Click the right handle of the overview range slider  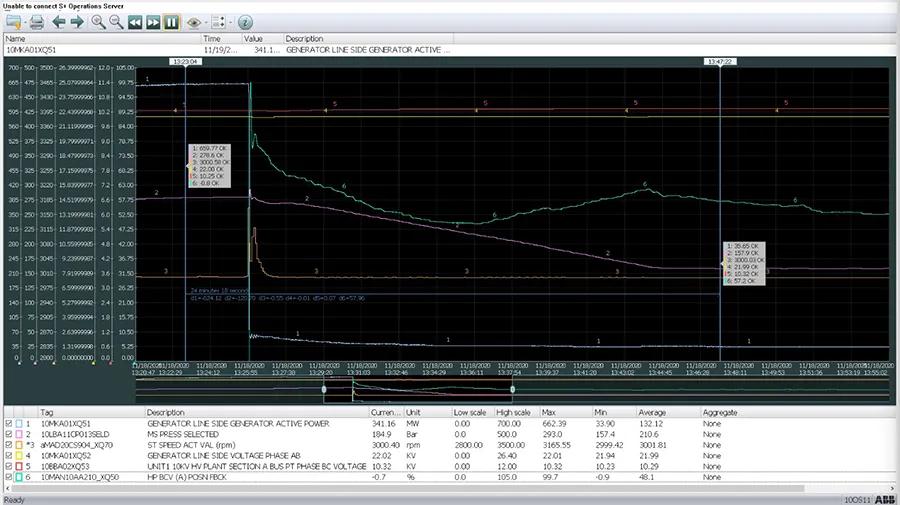click(x=512, y=388)
